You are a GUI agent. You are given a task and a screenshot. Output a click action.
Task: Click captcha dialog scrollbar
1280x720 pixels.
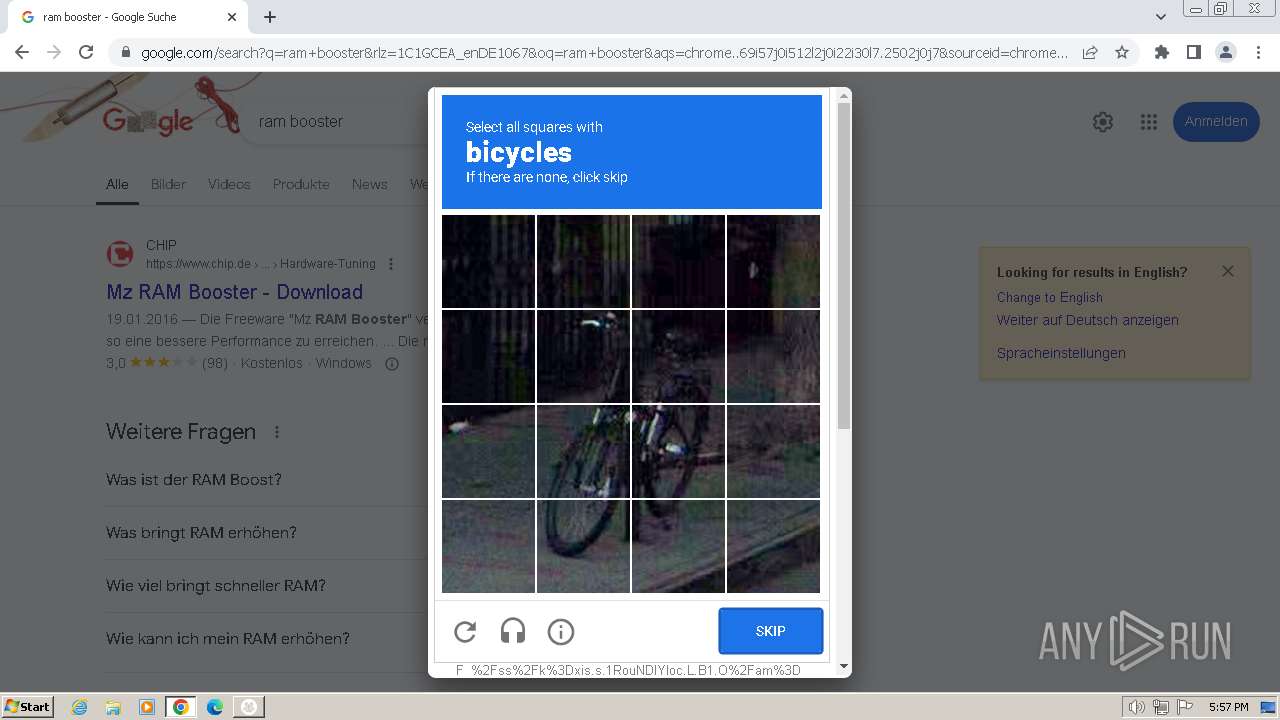pyautogui.click(x=844, y=265)
